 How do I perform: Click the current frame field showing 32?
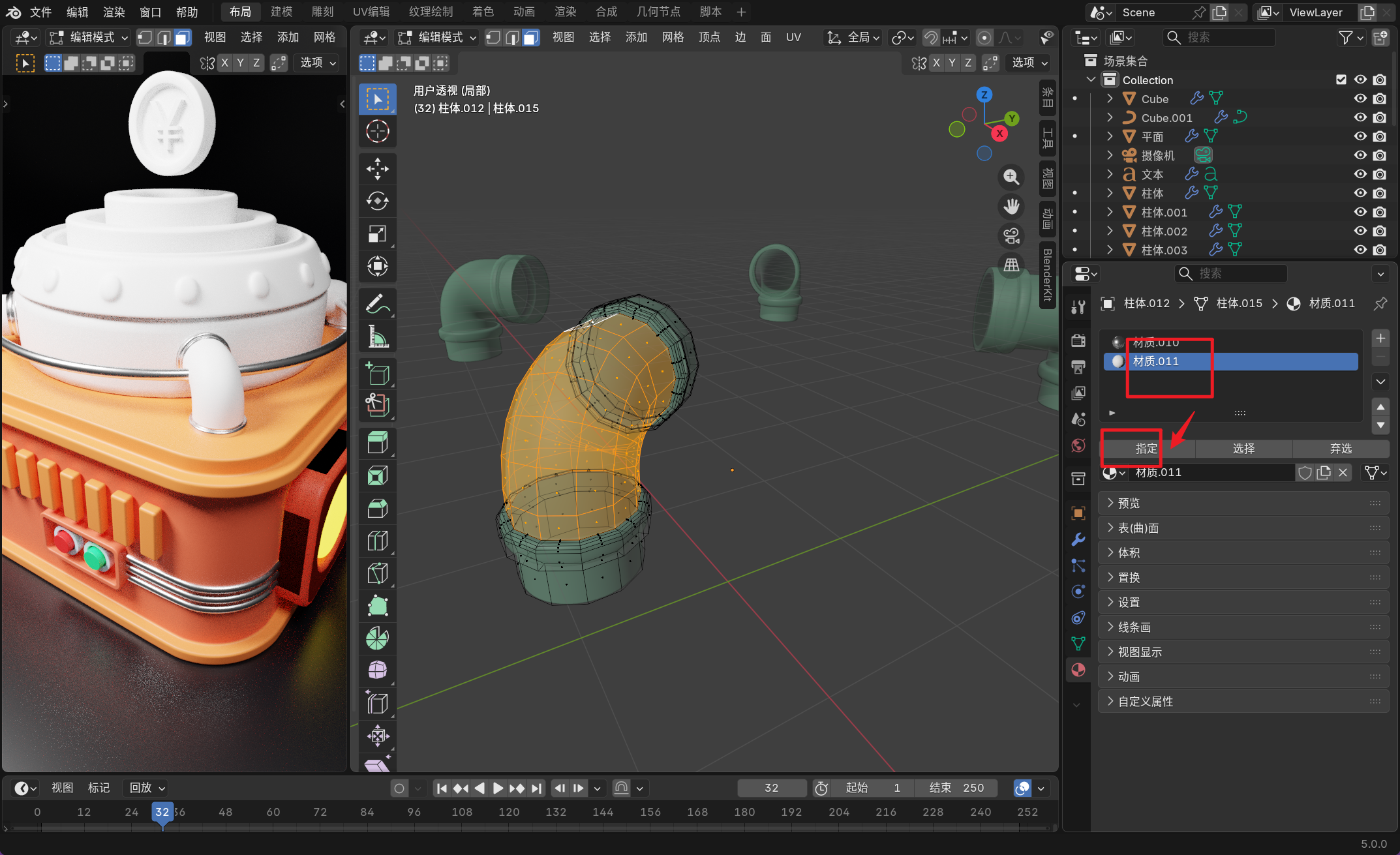[x=771, y=788]
